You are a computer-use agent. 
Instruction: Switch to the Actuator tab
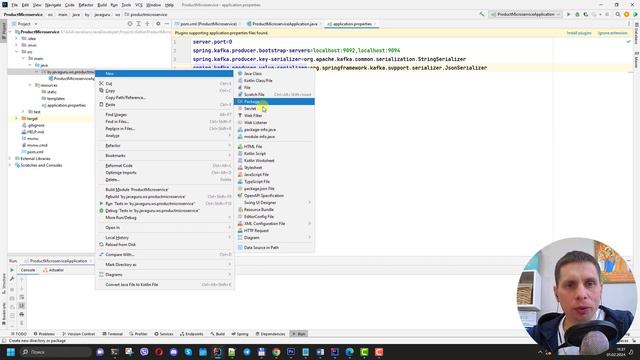[x=53, y=270]
